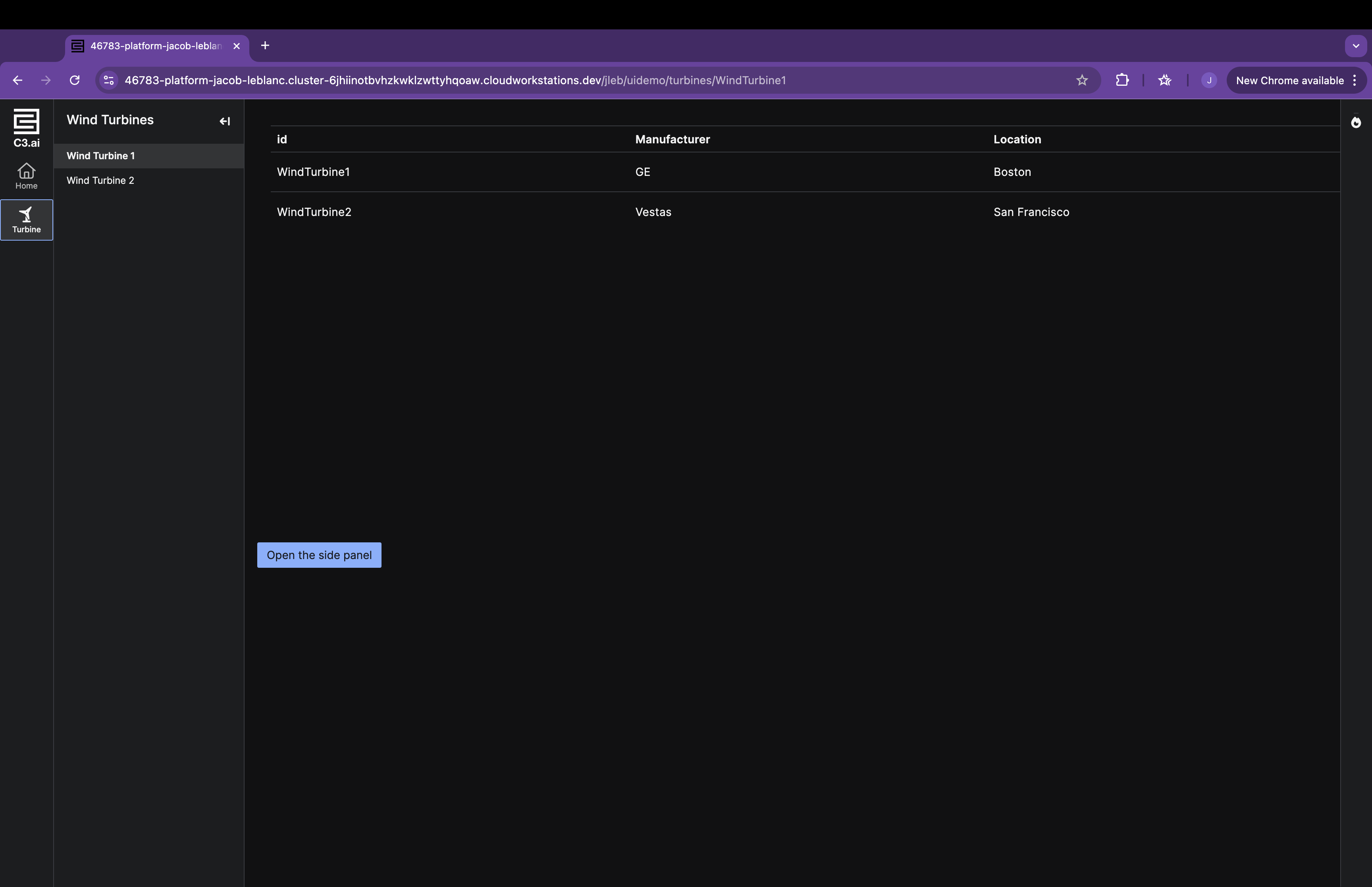Viewport: 1372px width, 887px height.
Task: Open the C3.ai logo home link
Action: [26, 127]
